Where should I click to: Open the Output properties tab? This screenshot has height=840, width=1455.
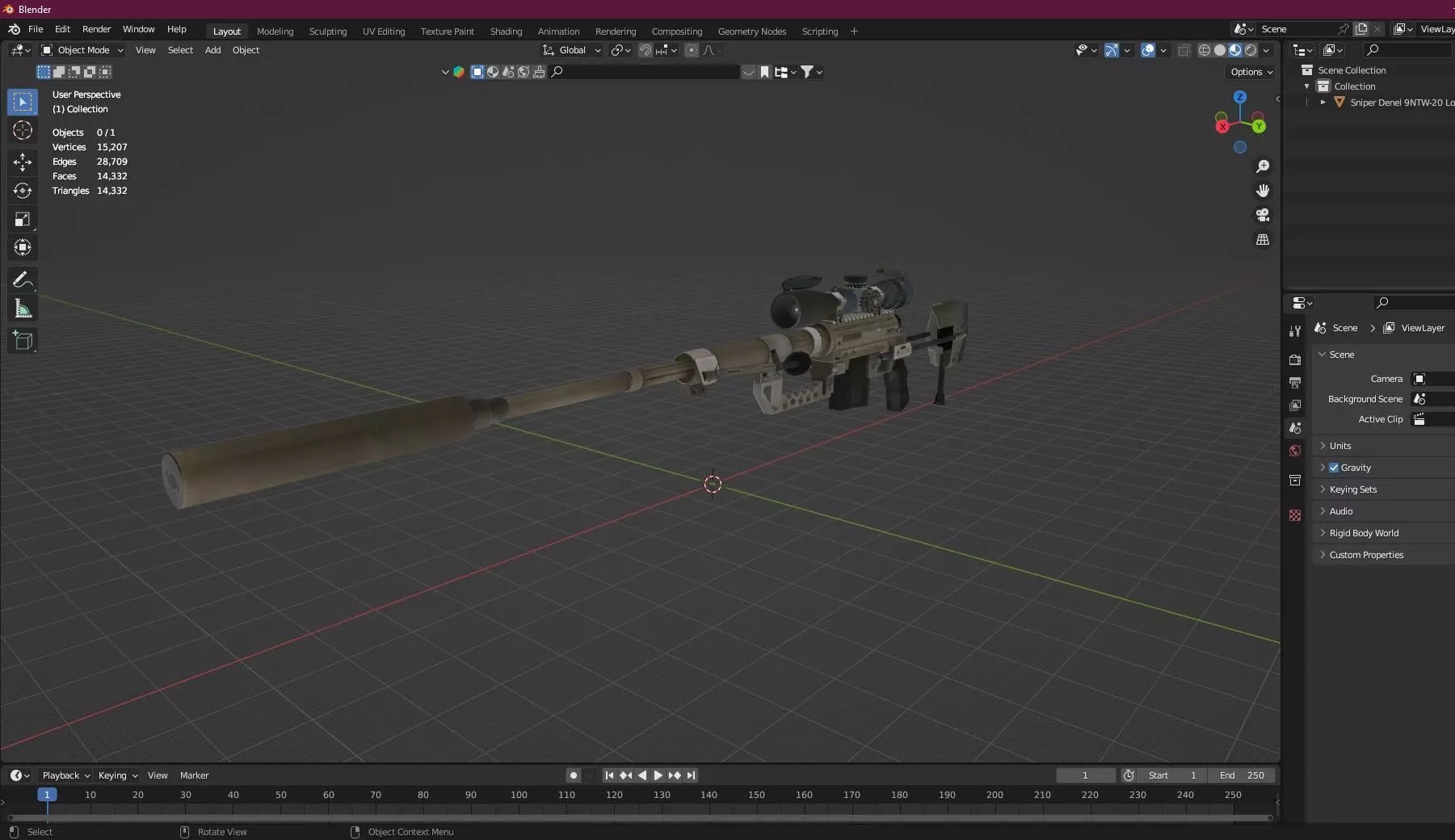1295,382
